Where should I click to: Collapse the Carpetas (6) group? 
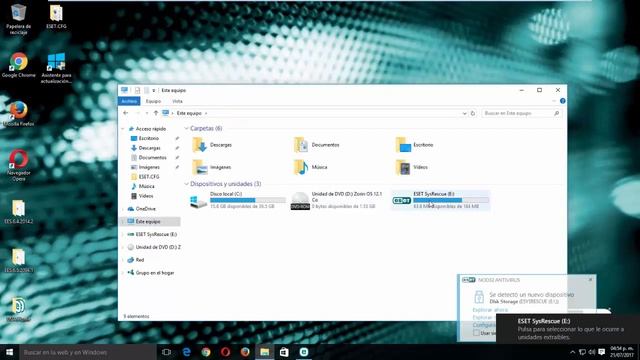pyautogui.click(x=187, y=129)
